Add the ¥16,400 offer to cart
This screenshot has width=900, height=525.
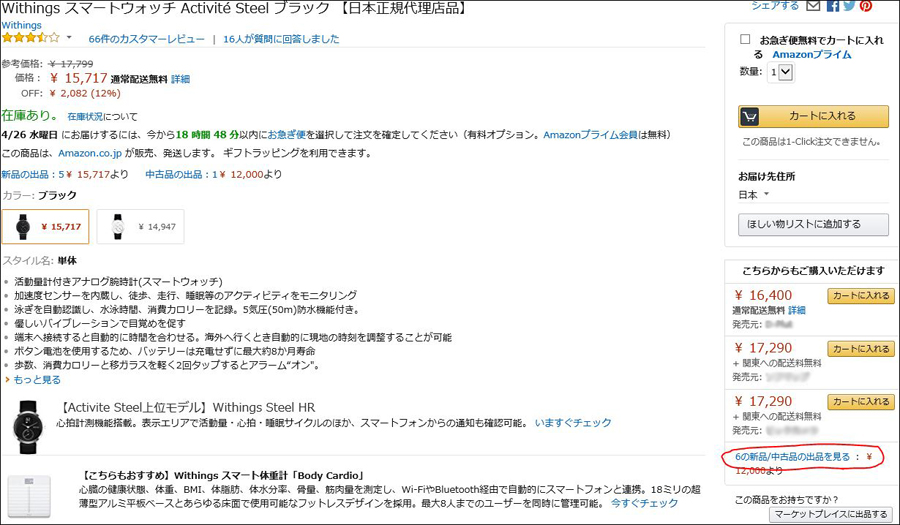pos(860,296)
